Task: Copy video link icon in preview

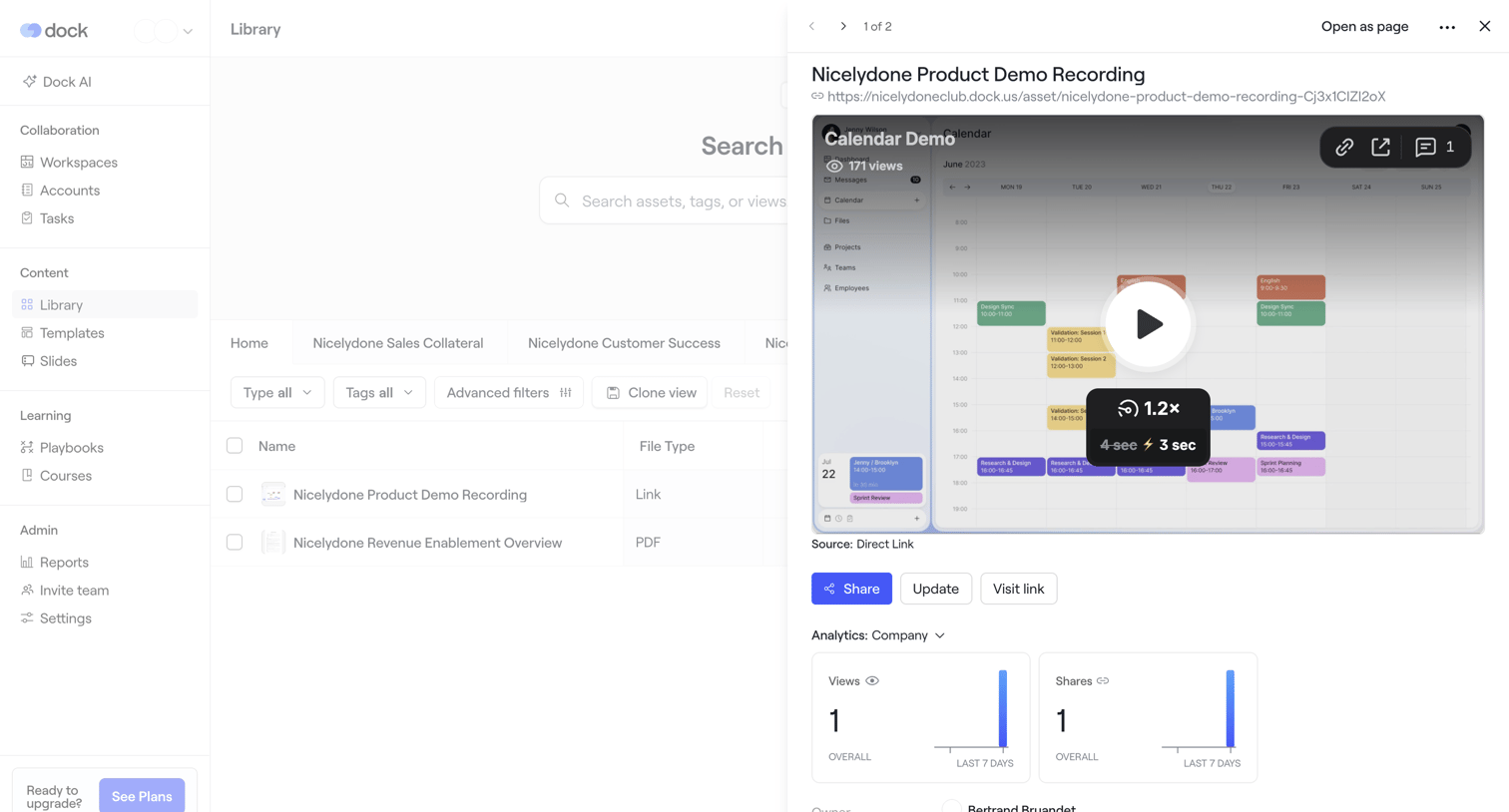Action: point(1344,148)
